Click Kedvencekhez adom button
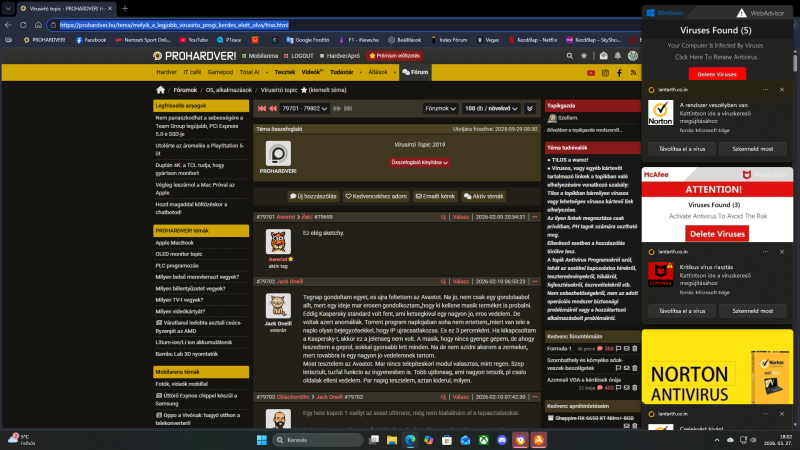800x450 pixels. (376, 196)
